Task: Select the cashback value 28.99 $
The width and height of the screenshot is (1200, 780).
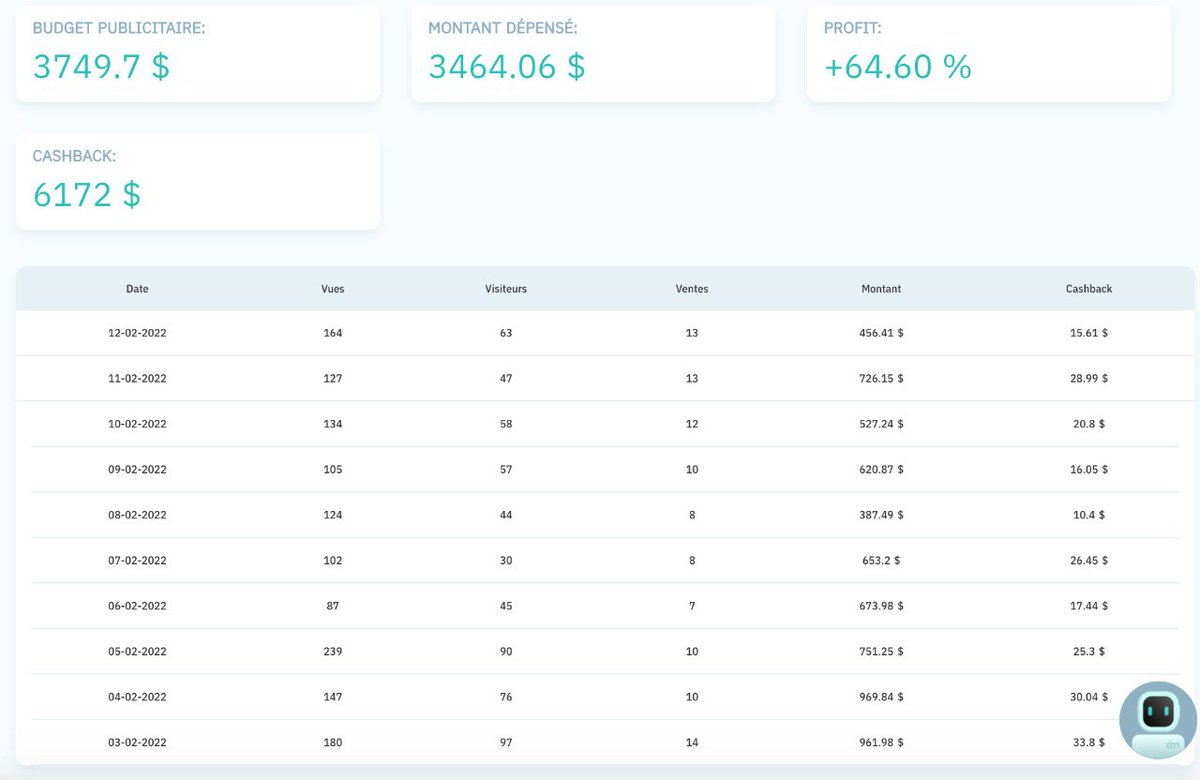Action: (1089, 378)
